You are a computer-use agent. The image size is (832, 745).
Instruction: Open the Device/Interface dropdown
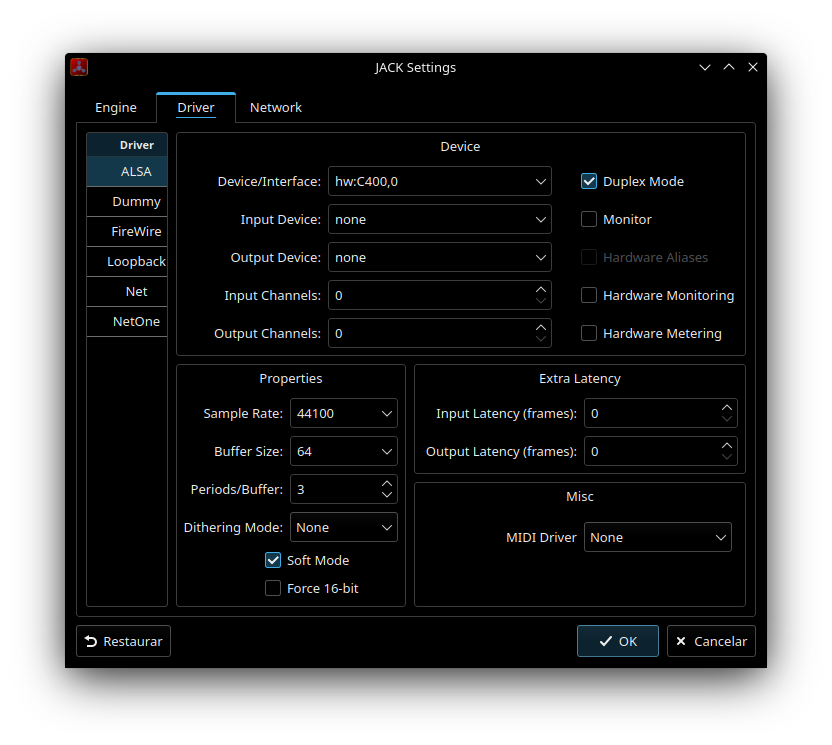click(x=440, y=181)
